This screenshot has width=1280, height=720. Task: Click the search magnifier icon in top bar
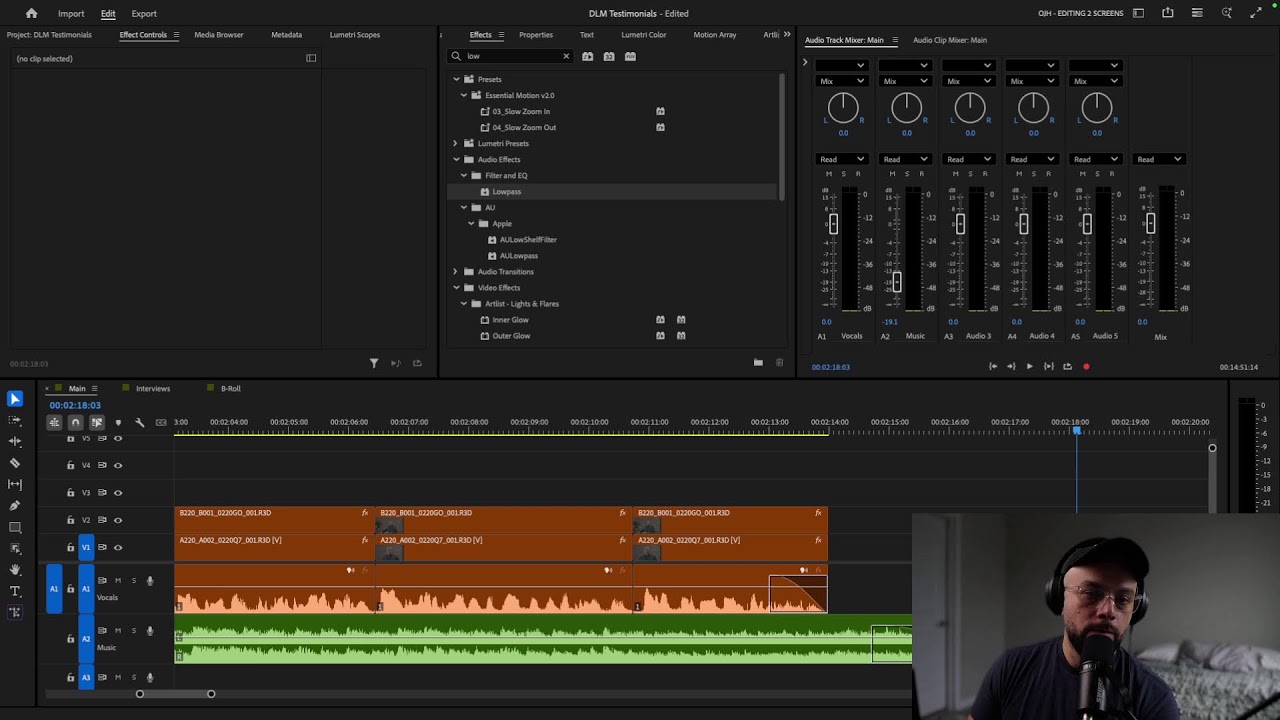(x=1226, y=13)
